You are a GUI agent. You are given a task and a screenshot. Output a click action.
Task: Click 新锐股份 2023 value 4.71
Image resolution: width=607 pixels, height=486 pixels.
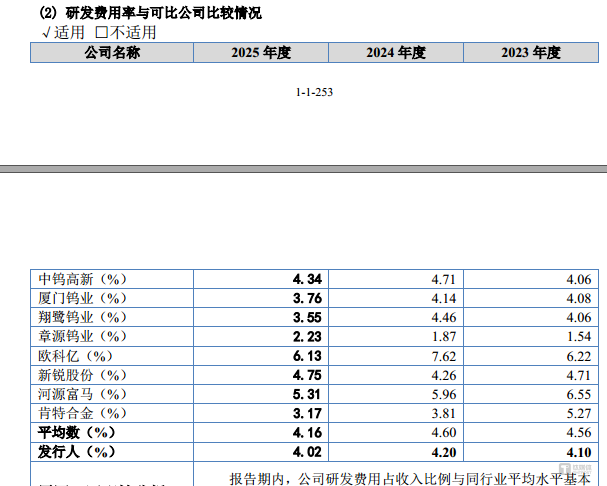tap(579, 375)
